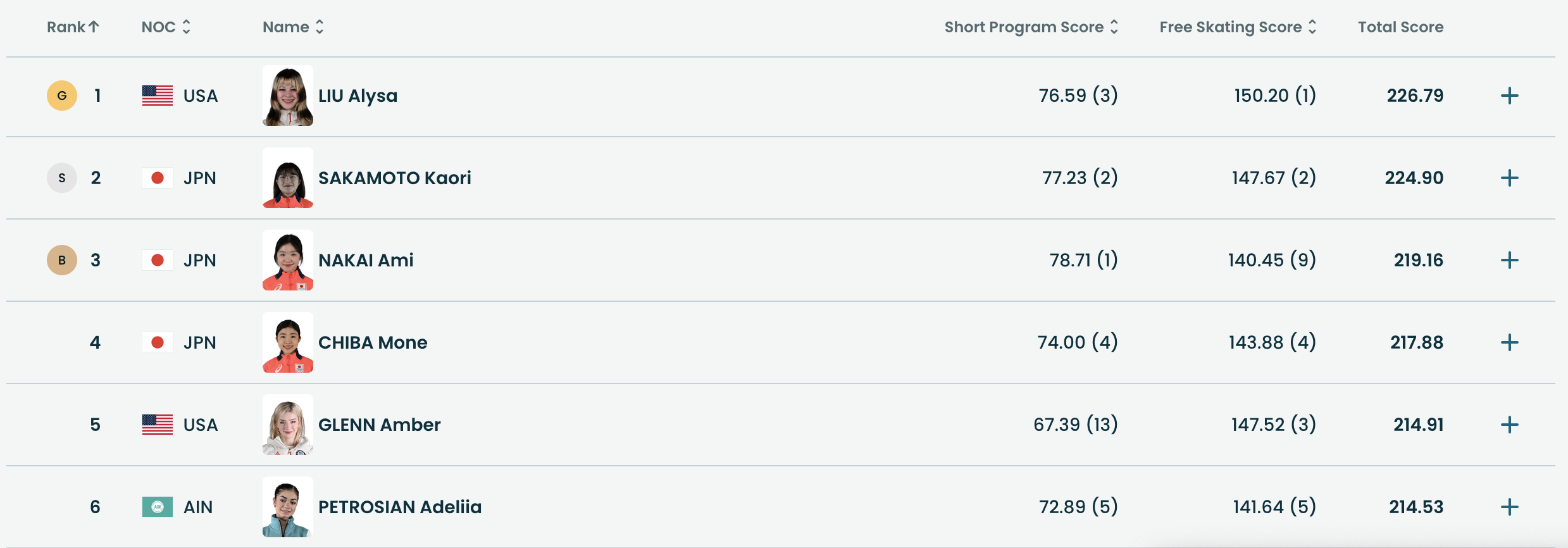The height and width of the screenshot is (548, 1568).
Task: Expand Sakamoto Kaori's result row
Action: click(1509, 178)
